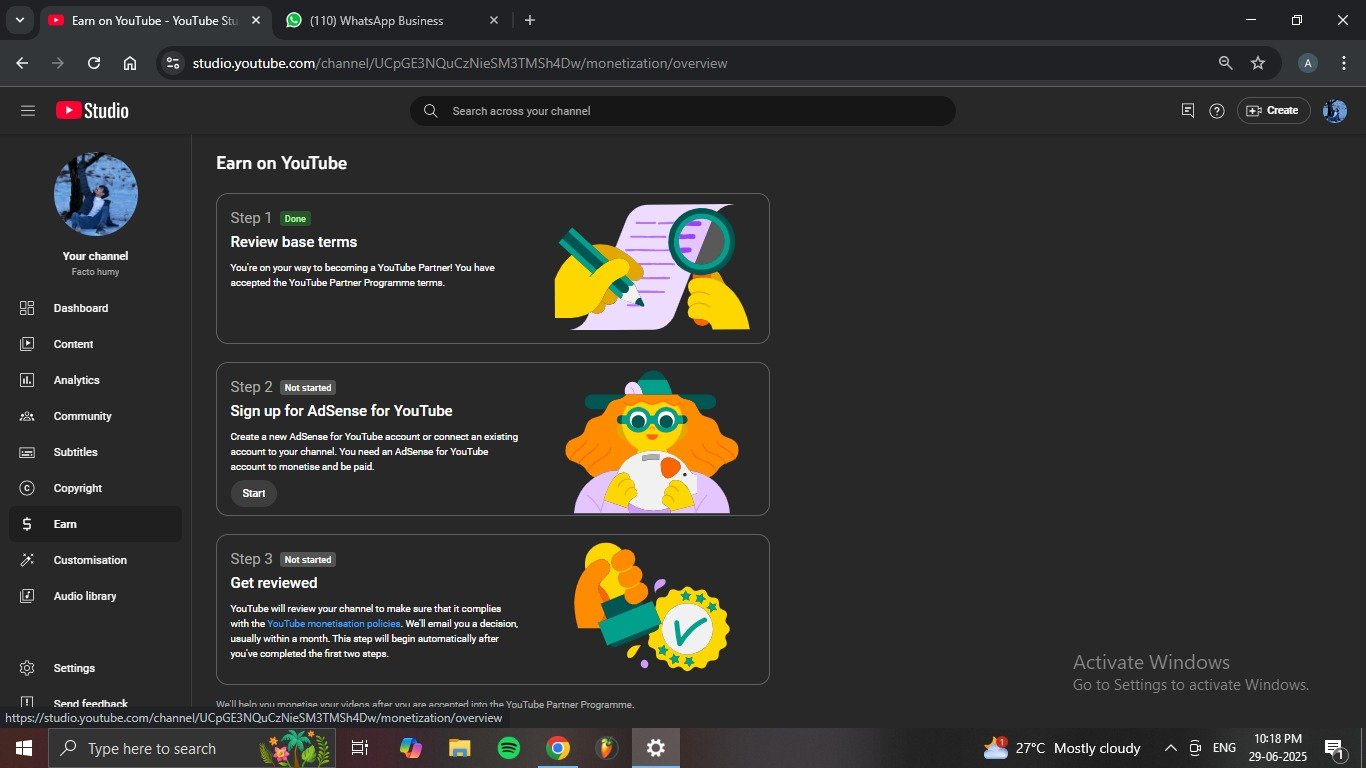Close the Earn on YouTube tab
The height and width of the screenshot is (768, 1366).
256,20
